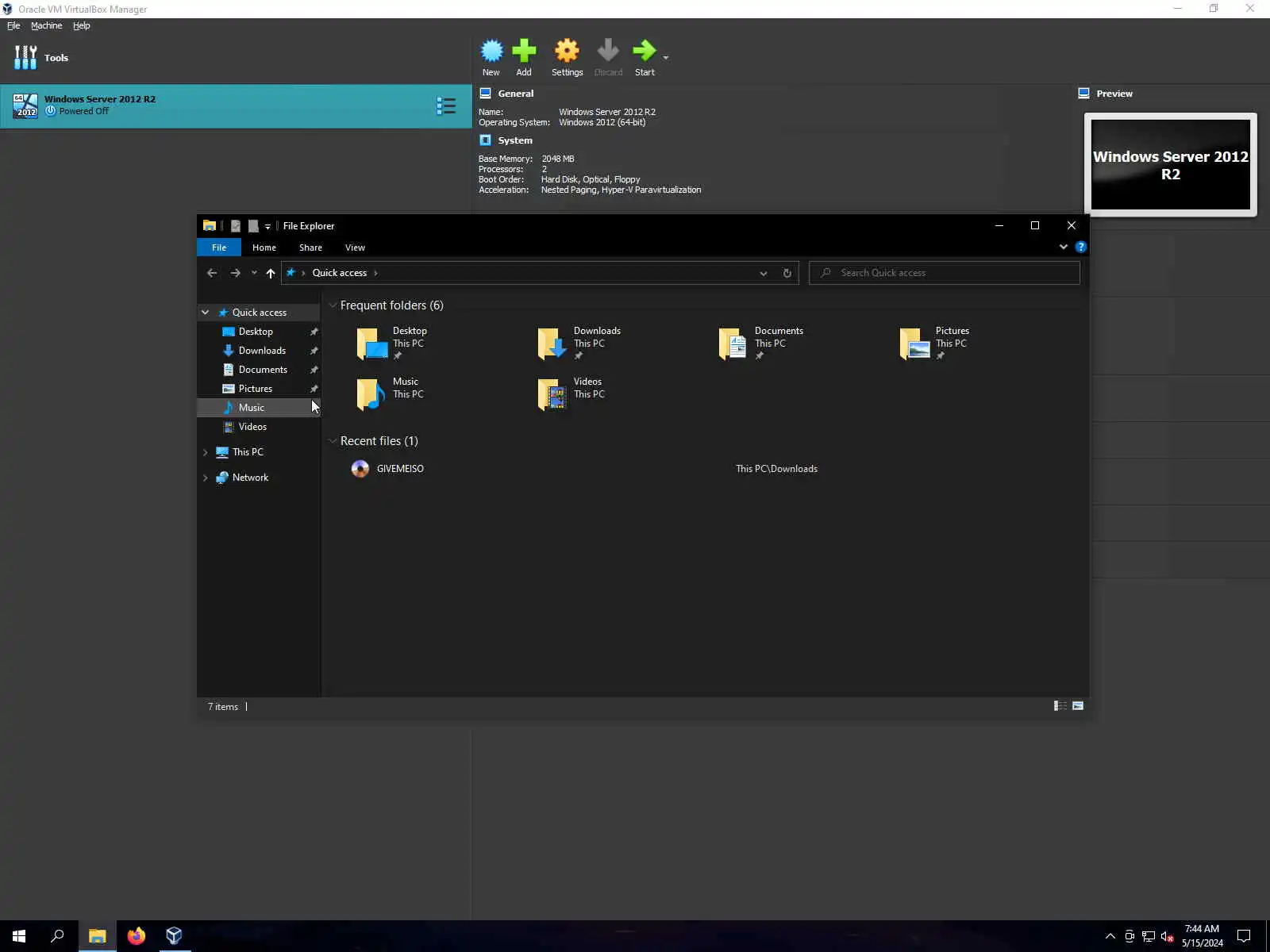Refresh the Quick access view
This screenshot has width=1270, height=952.
[x=787, y=273]
